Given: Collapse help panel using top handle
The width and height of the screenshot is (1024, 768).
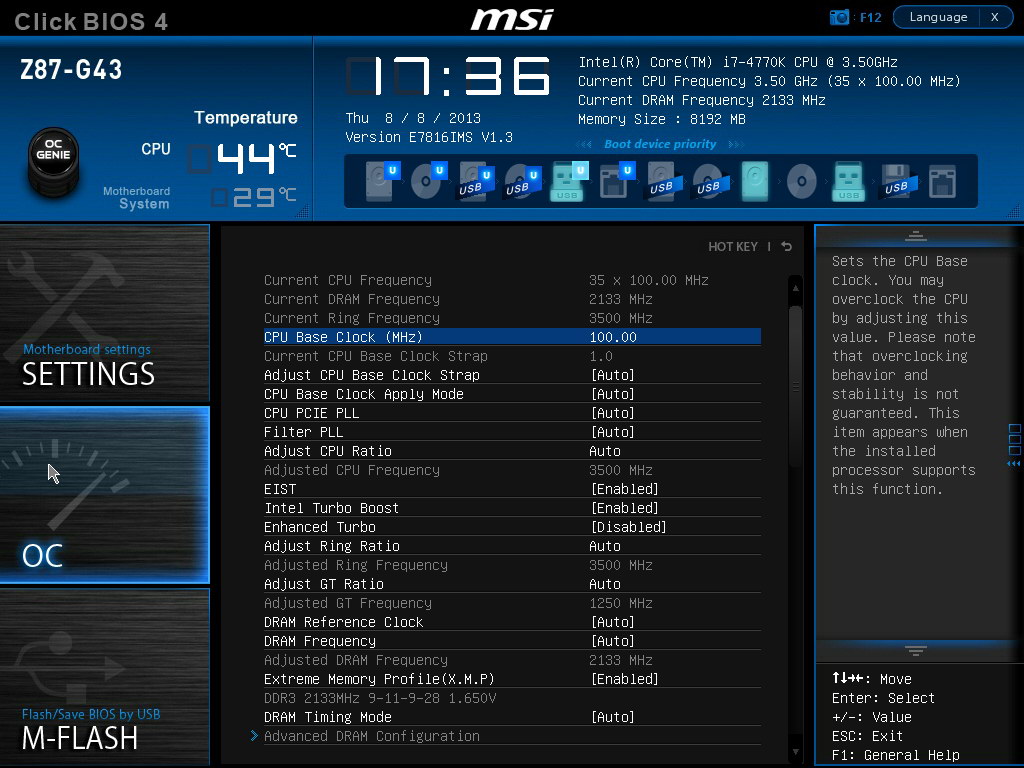Looking at the screenshot, I should 916,236.
